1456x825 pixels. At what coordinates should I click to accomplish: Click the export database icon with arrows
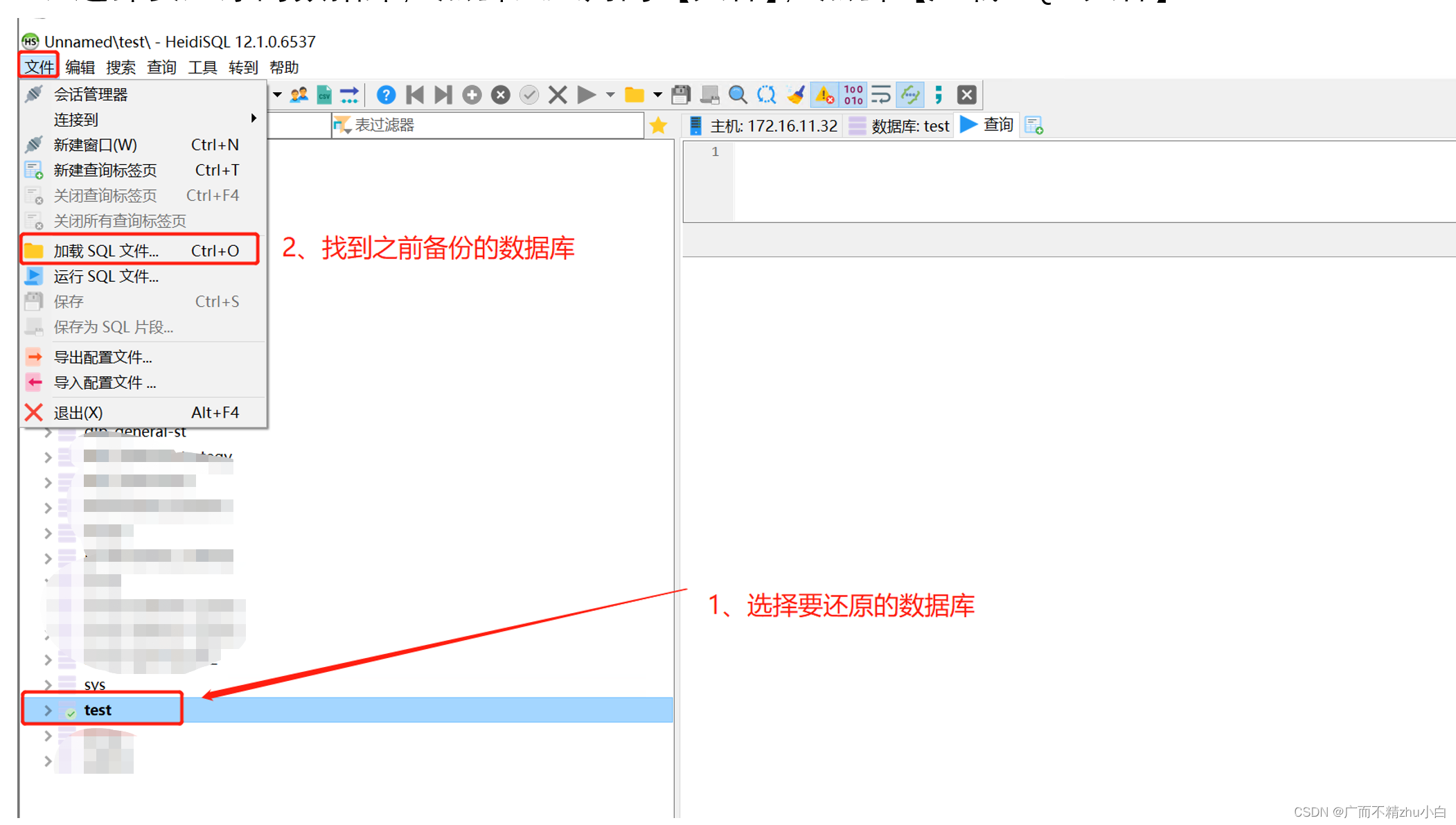[x=350, y=95]
